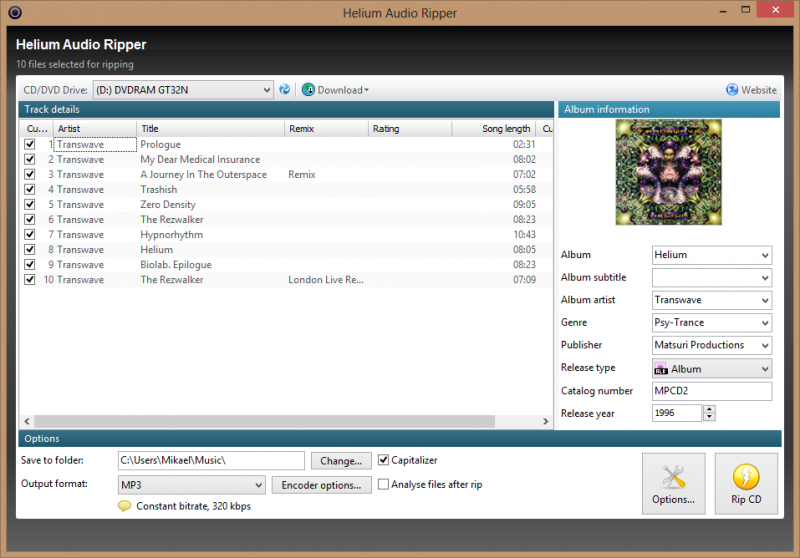Uncheck track 6 The Rezwalker checkbox
Viewport: 800px width, 558px height.
[30, 219]
